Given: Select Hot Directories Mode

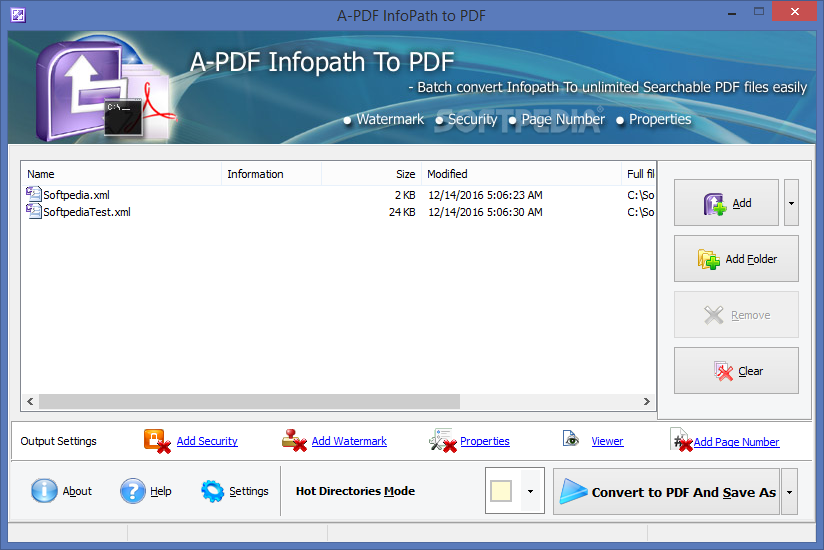Looking at the screenshot, I should coord(355,491).
